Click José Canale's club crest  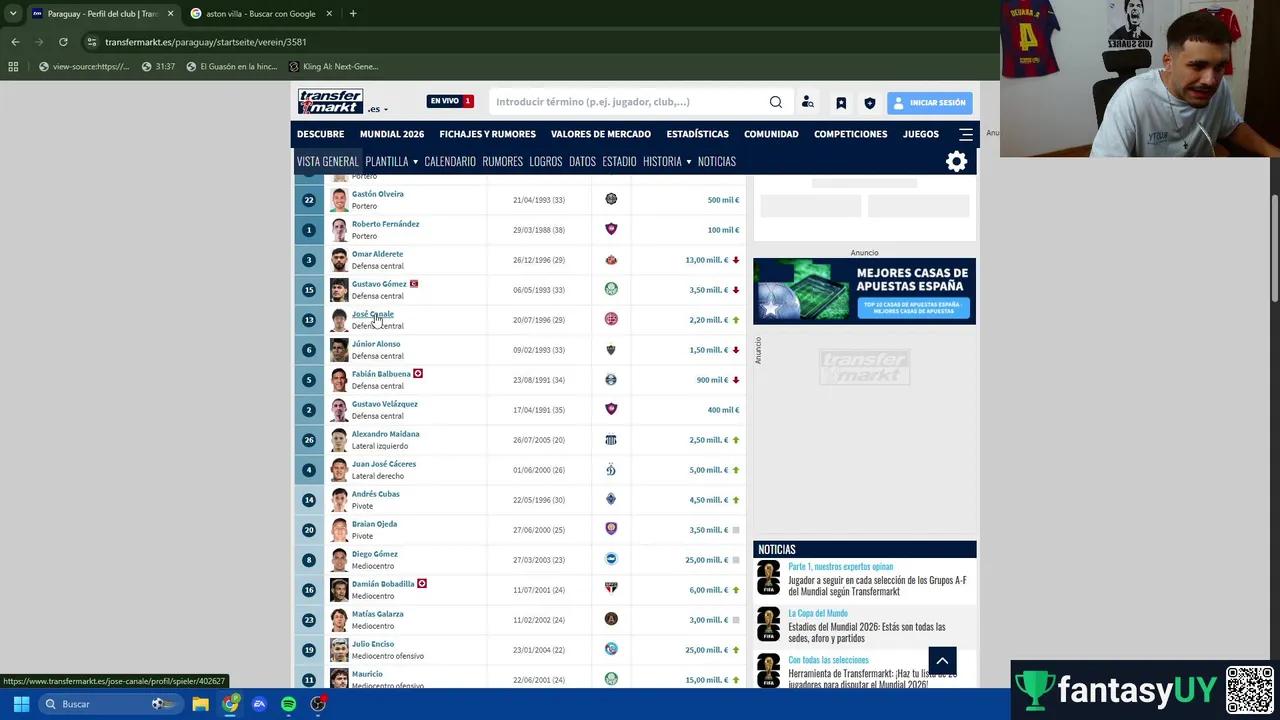(x=611, y=319)
